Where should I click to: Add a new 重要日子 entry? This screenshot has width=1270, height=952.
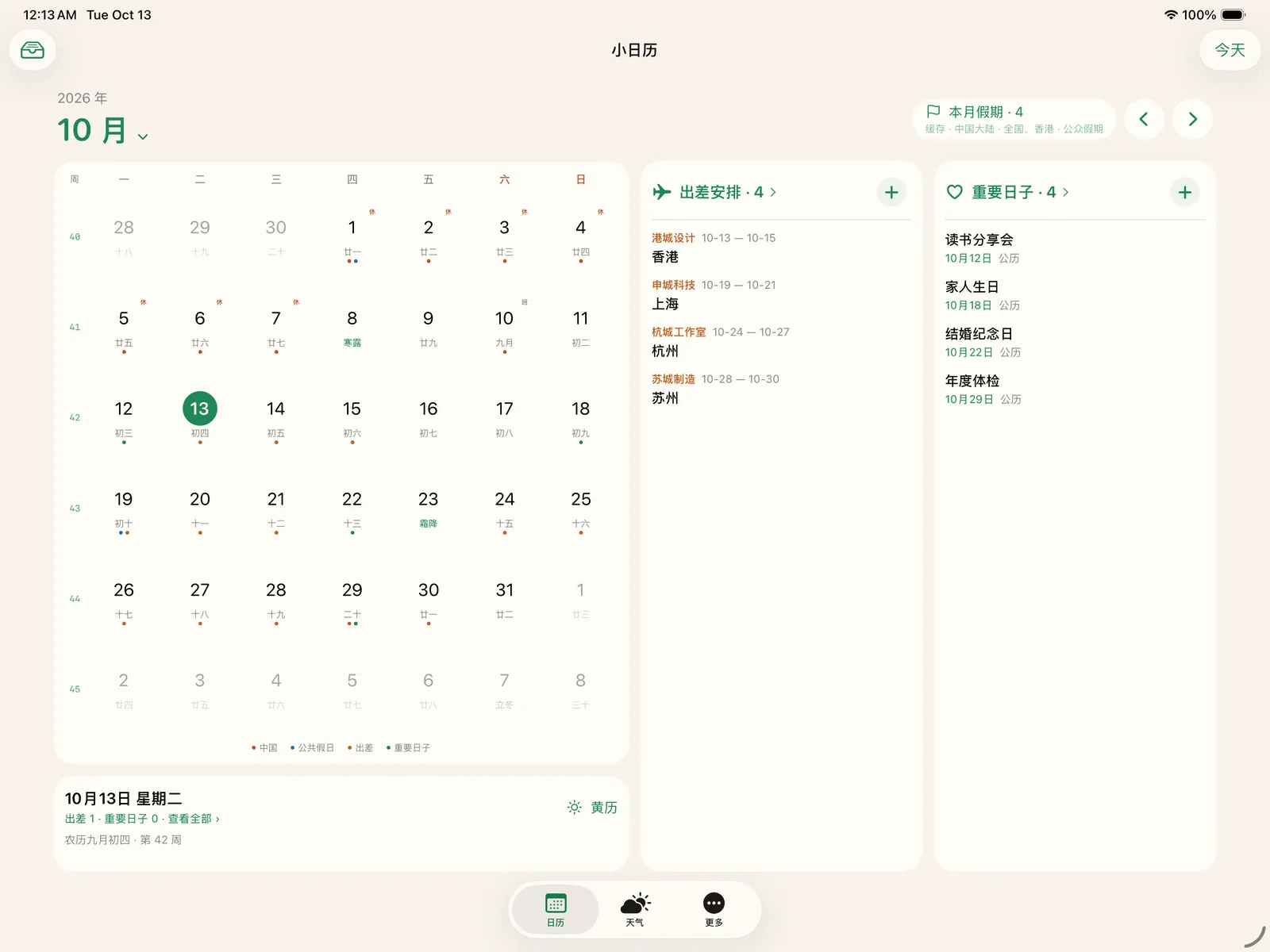pos(1184,192)
